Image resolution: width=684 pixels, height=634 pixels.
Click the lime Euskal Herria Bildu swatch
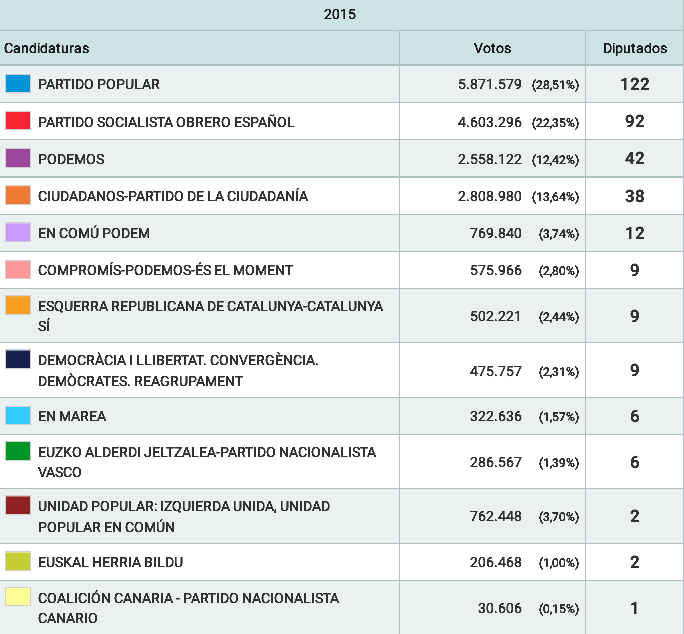(18, 562)
